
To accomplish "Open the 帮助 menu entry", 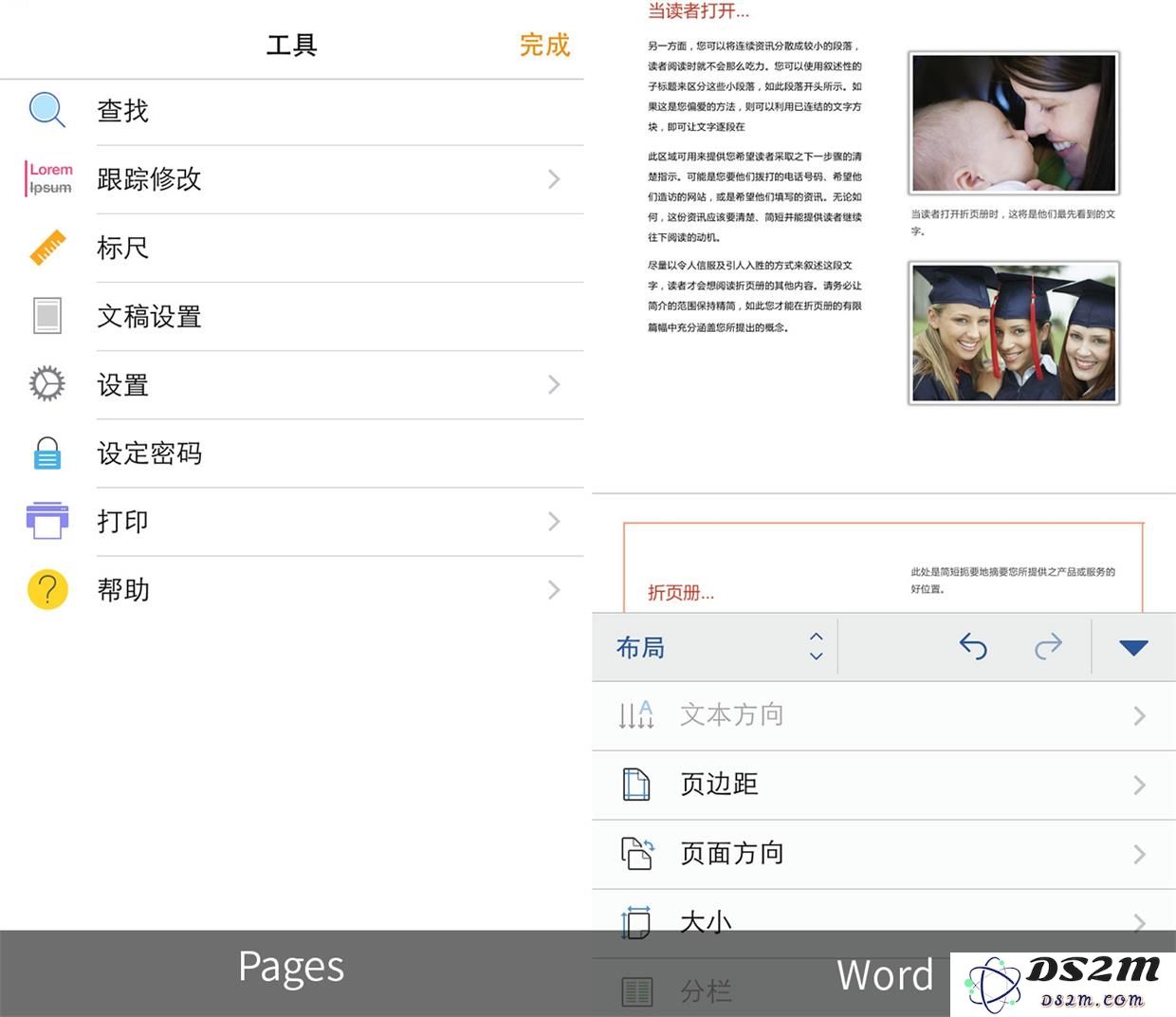I will [292, 590].
